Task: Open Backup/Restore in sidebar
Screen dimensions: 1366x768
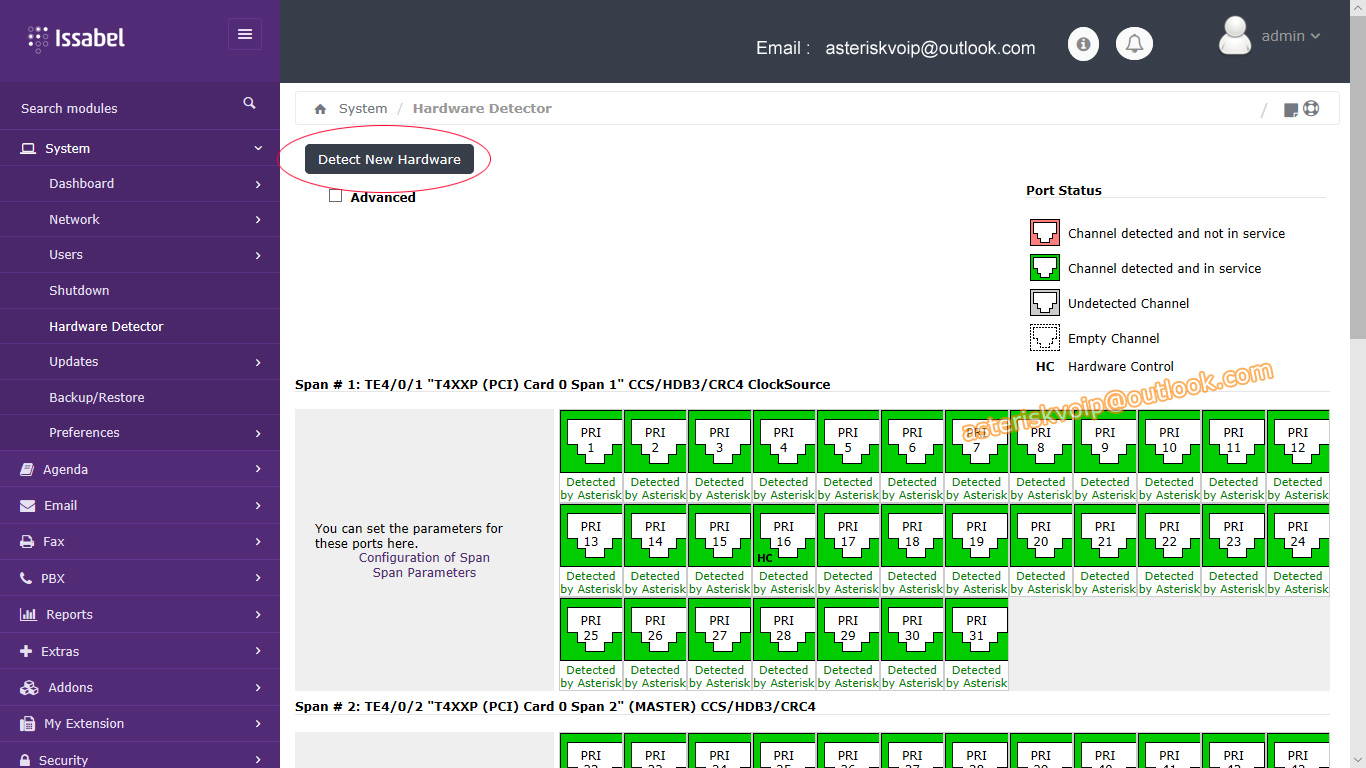Action: click(x=97, y=397)
